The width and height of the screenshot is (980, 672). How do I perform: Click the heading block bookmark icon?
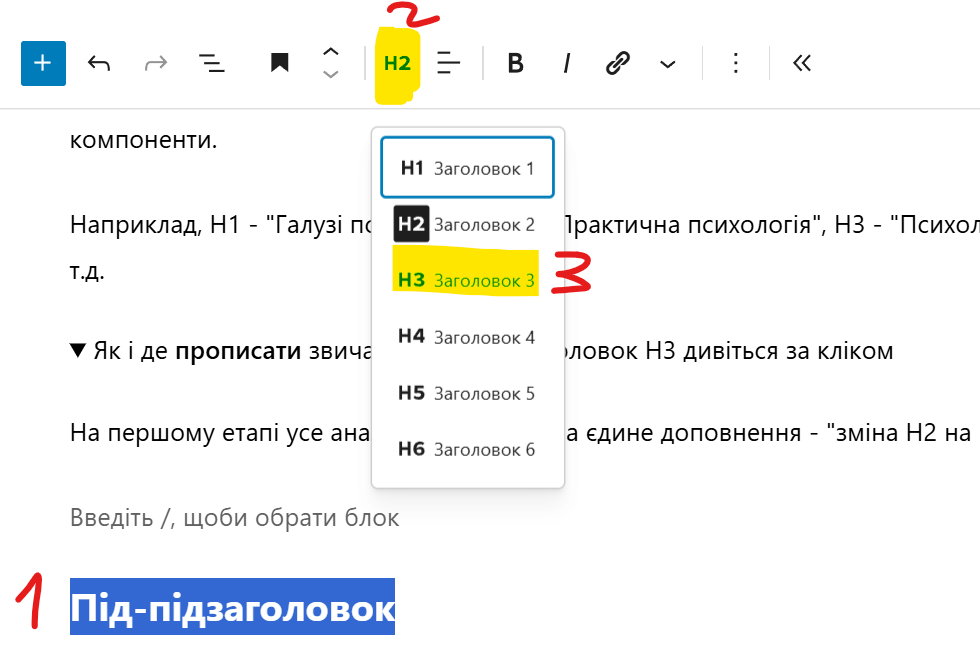tap(279, 64)
